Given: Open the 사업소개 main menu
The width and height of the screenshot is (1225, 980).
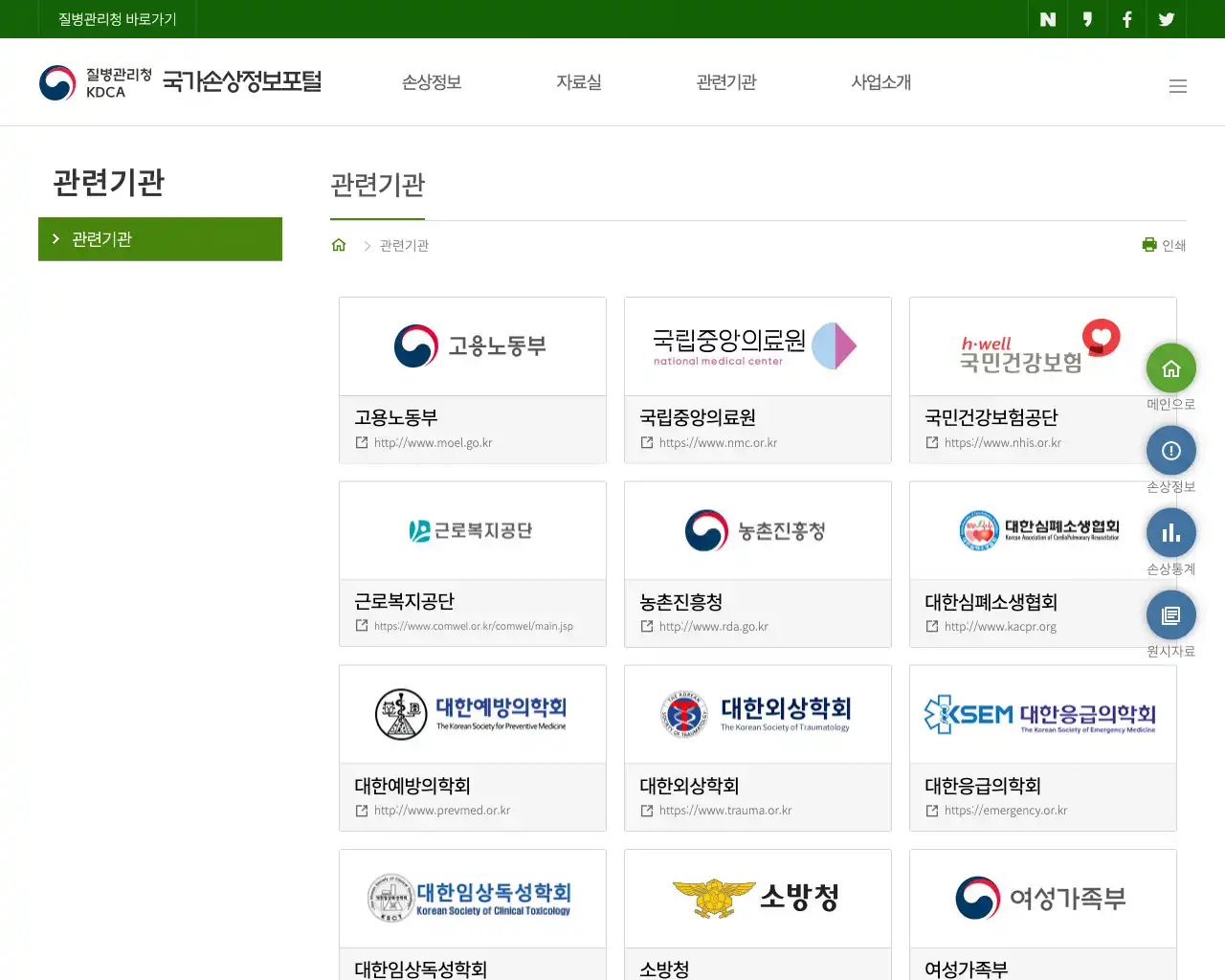Looking at the screenshot, I should tap(881, 82).
